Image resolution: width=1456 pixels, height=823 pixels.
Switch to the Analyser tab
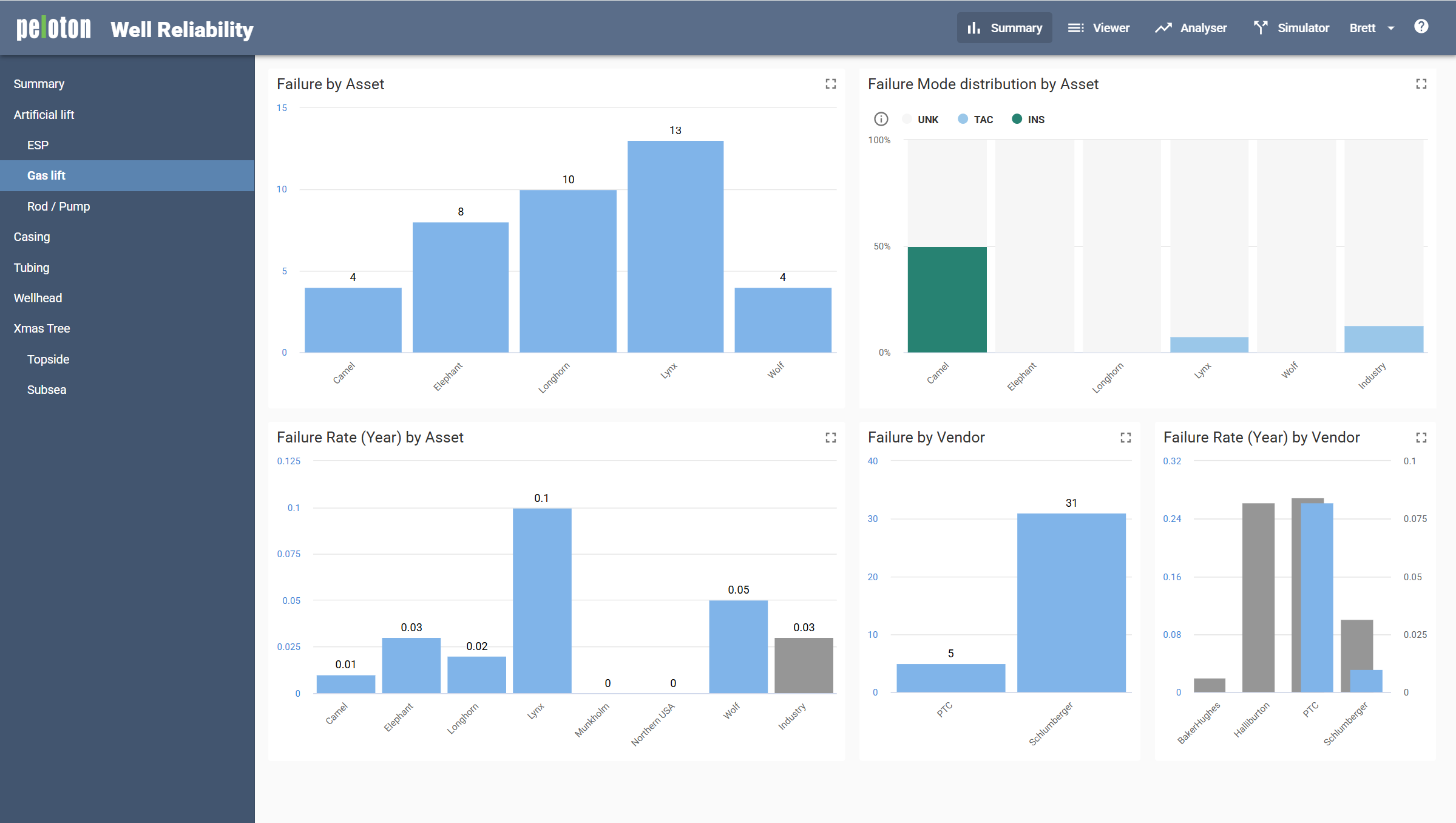[x=1191, y=28]
